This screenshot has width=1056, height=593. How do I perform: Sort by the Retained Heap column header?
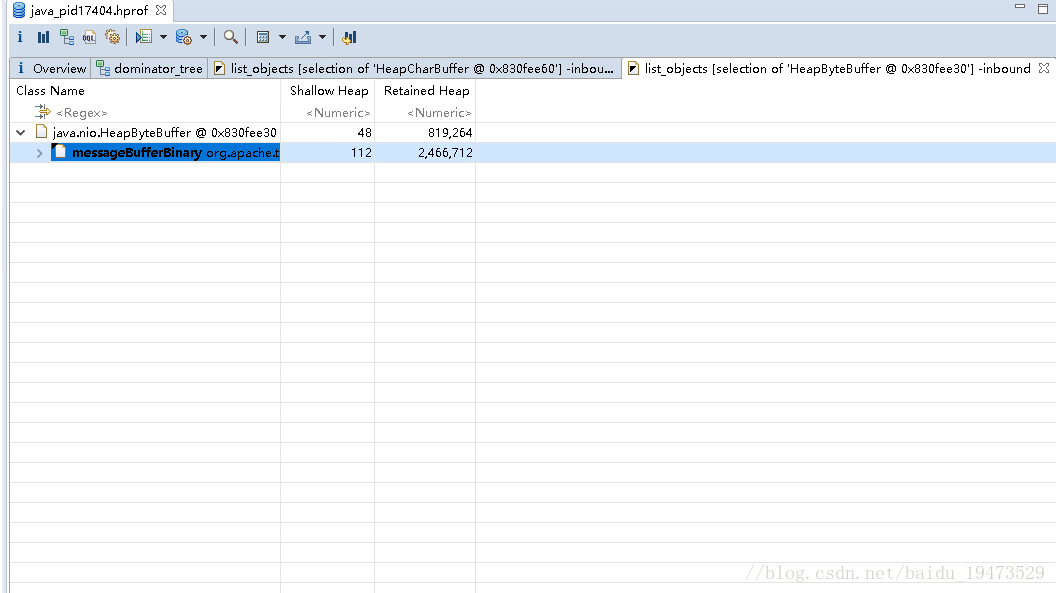tap(426, 91)
